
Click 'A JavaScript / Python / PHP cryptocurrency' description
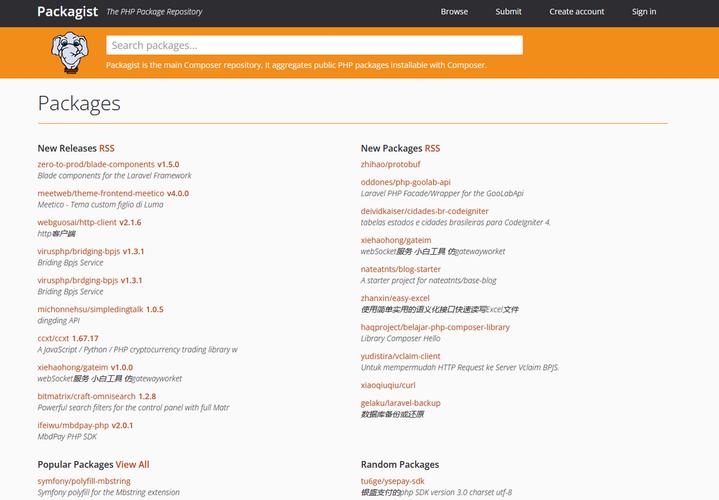(x=138, y=349)
